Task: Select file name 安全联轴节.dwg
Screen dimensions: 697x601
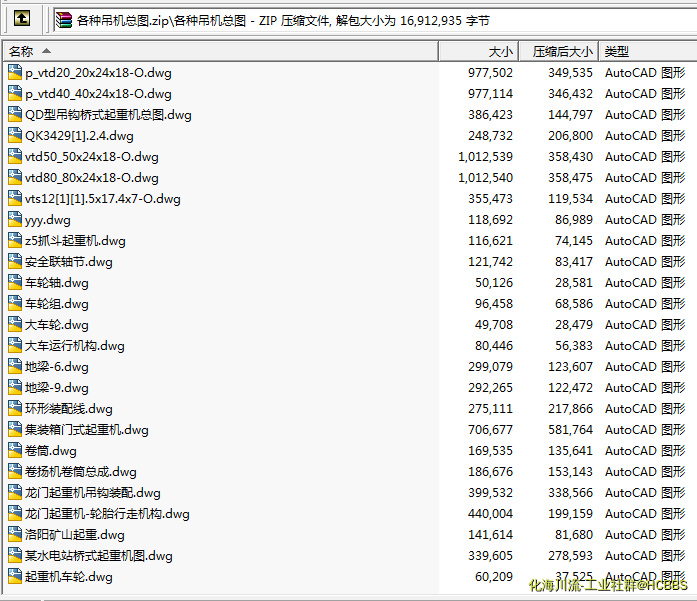Action: click(69, 262)
